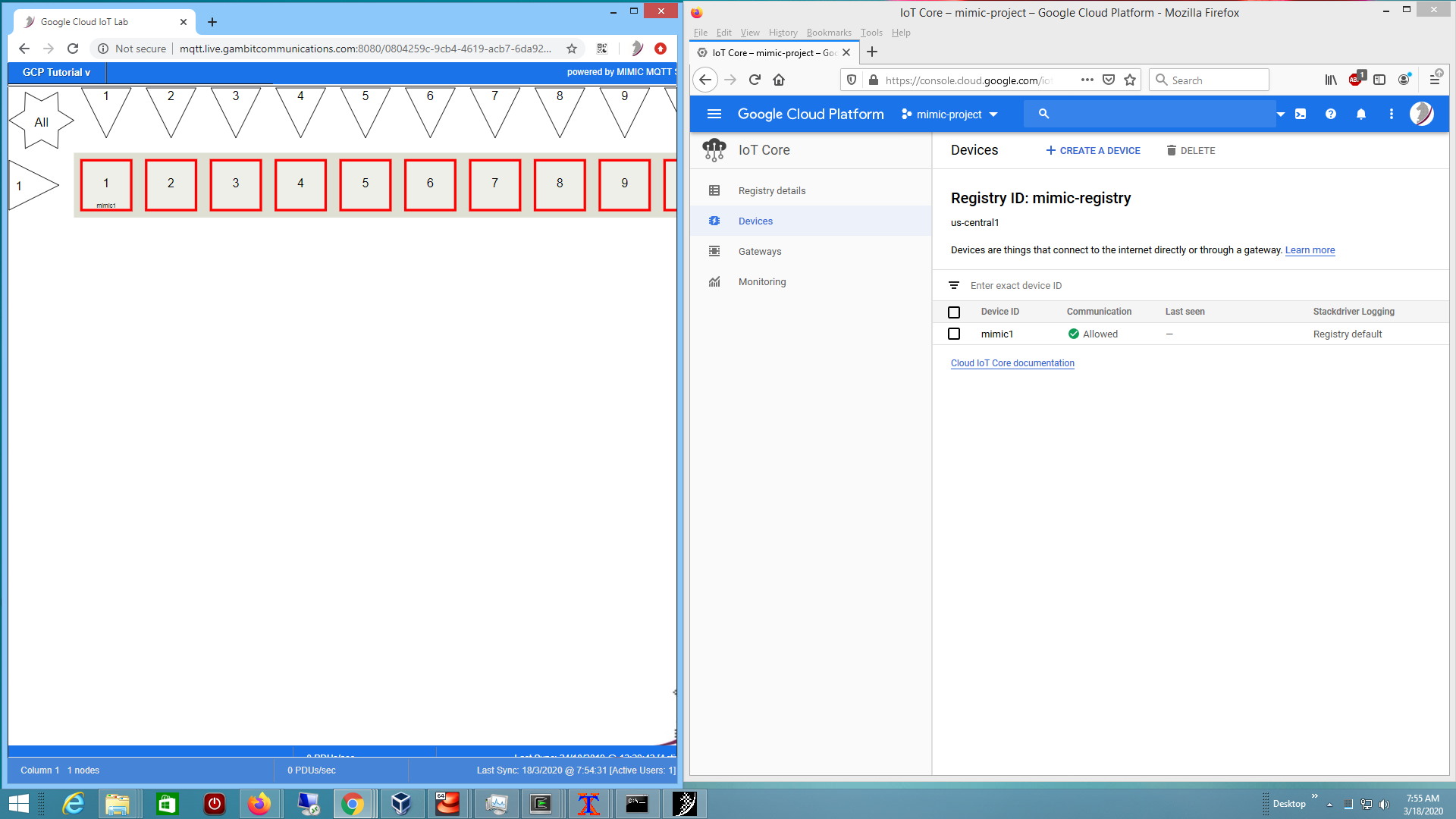1456x819 pixels.
Task: Click the Chrome back arrow
Action: [x=24, y=49]
